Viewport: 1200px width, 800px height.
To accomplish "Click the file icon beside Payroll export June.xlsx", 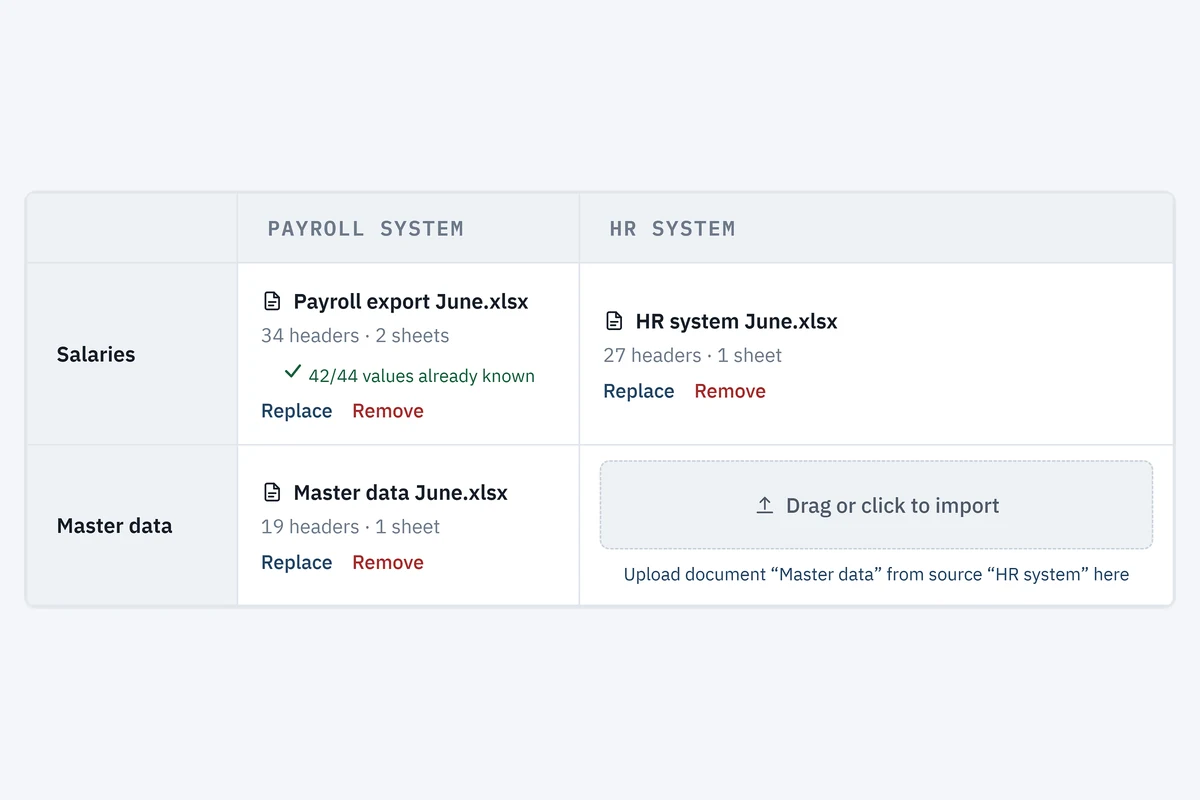I will 271,301.
